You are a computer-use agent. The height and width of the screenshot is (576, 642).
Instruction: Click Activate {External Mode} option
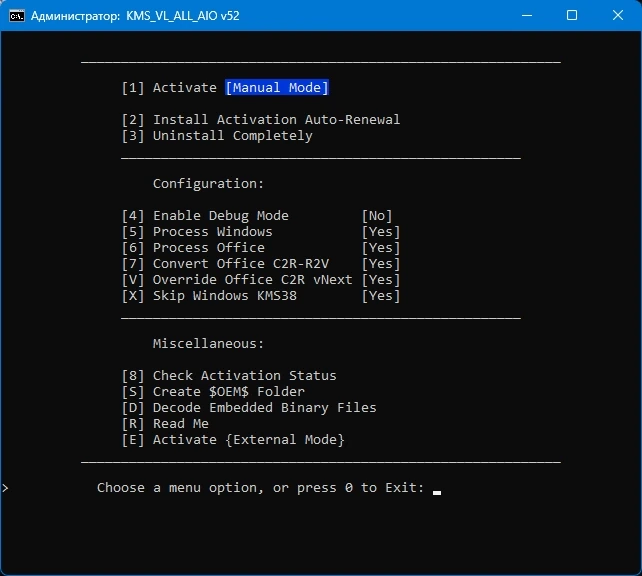(233, 440)
